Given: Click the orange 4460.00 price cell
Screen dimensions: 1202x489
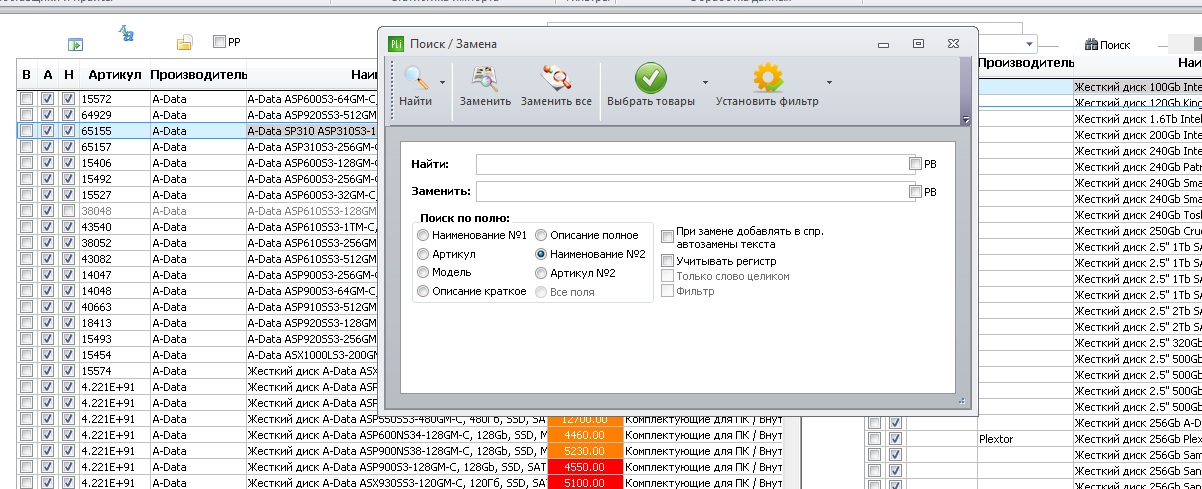Looking at the screenshot, I should point(585,435).
